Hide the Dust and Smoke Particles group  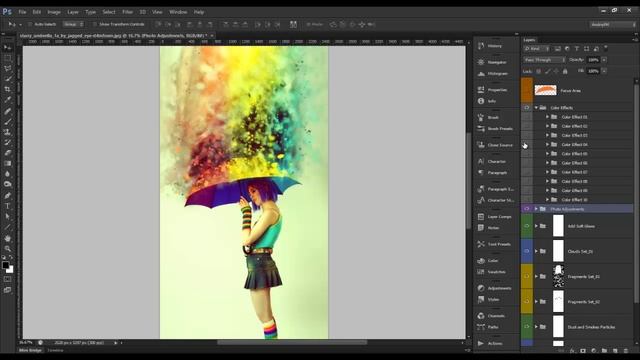click(527, 327)
